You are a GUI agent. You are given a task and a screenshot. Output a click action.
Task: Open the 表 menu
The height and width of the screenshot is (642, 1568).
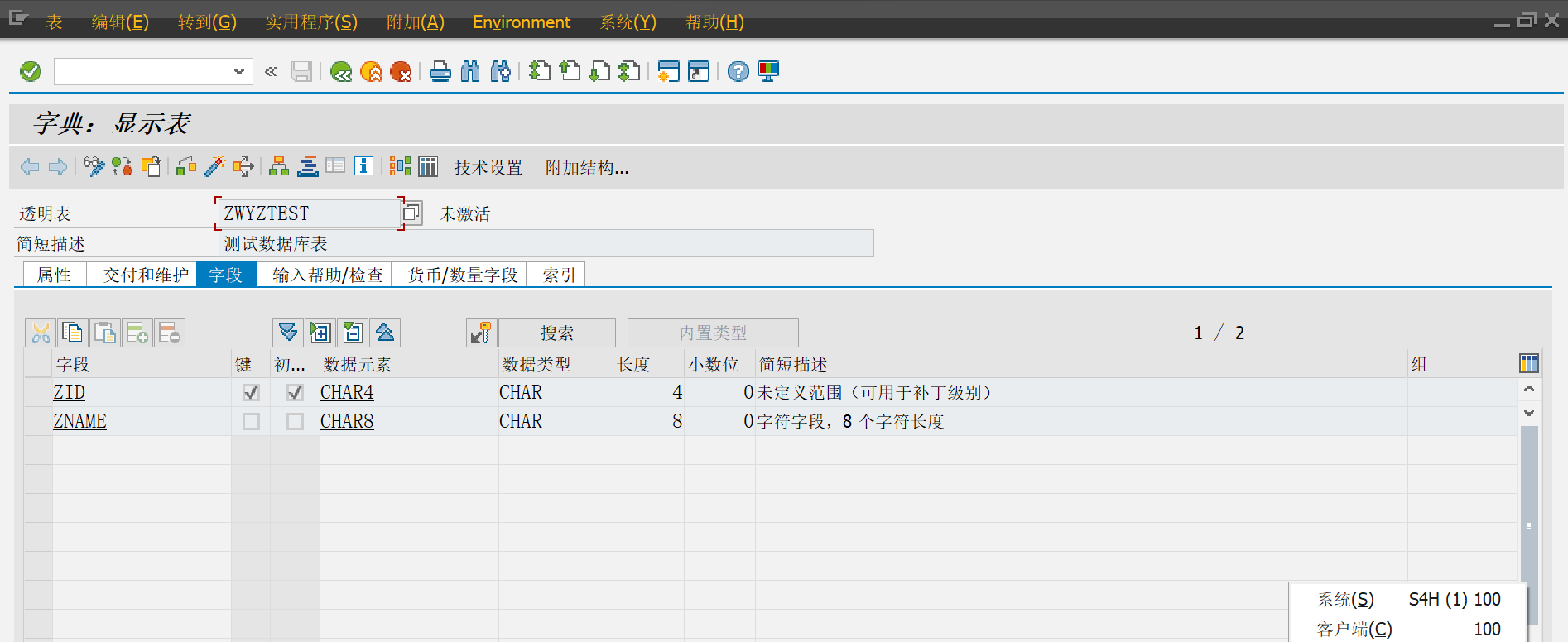(55, 22)
